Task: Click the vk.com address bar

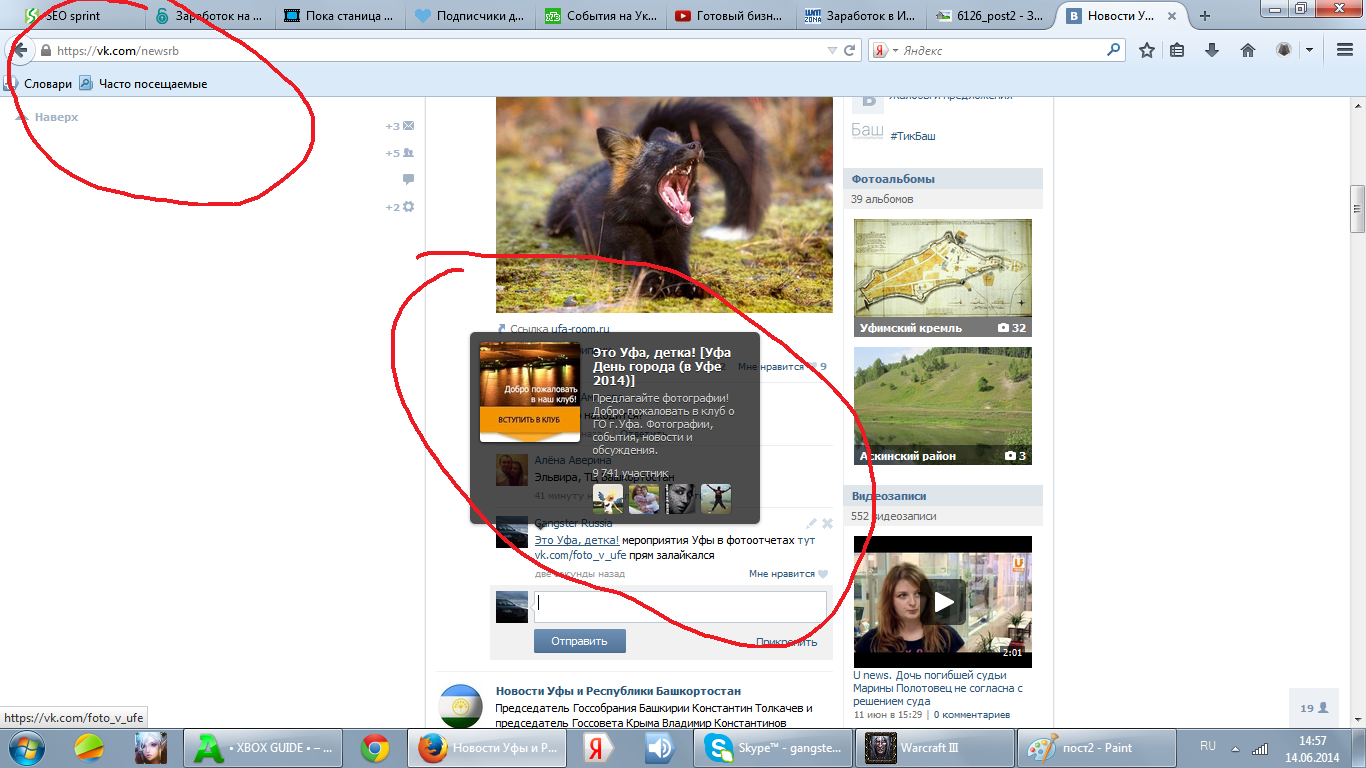Action: pyautogui.click(x=430, y=50)
